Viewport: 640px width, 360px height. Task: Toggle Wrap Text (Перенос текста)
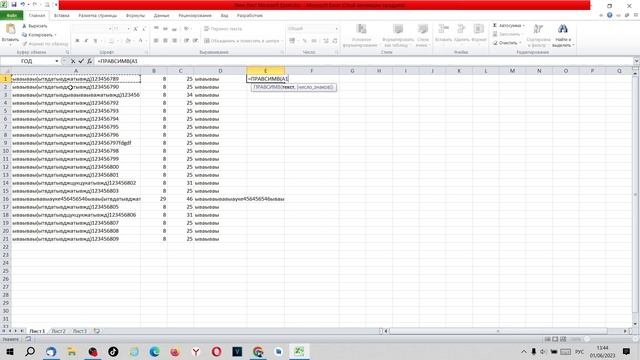pos(223,29)
